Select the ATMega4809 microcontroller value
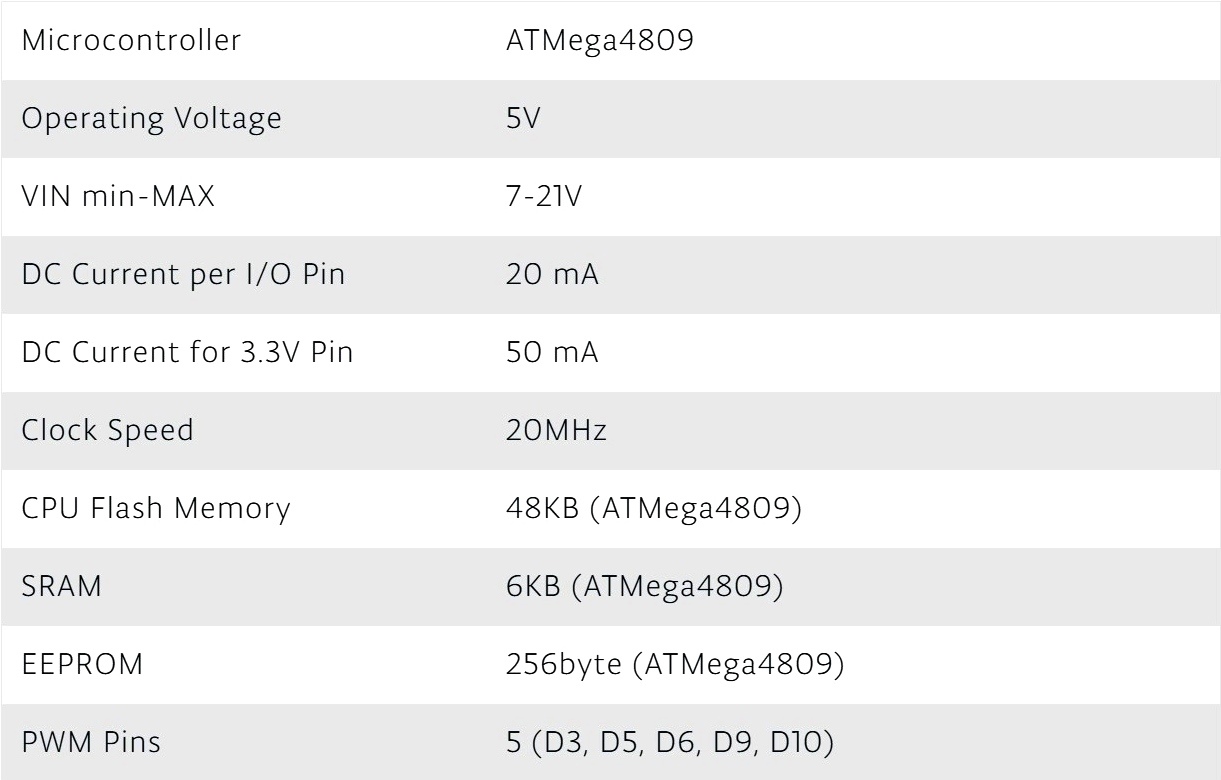Viewport: 1221px width, 780px height. tap(597, 41)
